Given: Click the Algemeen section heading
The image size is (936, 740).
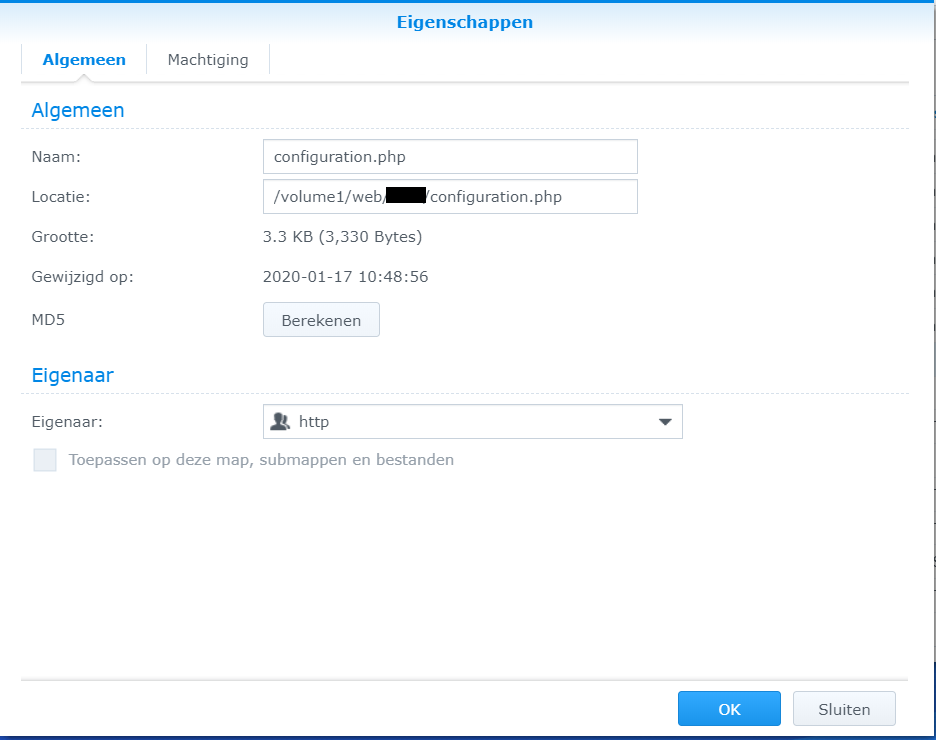Looking at the screenshot, I should coord(78,110).
